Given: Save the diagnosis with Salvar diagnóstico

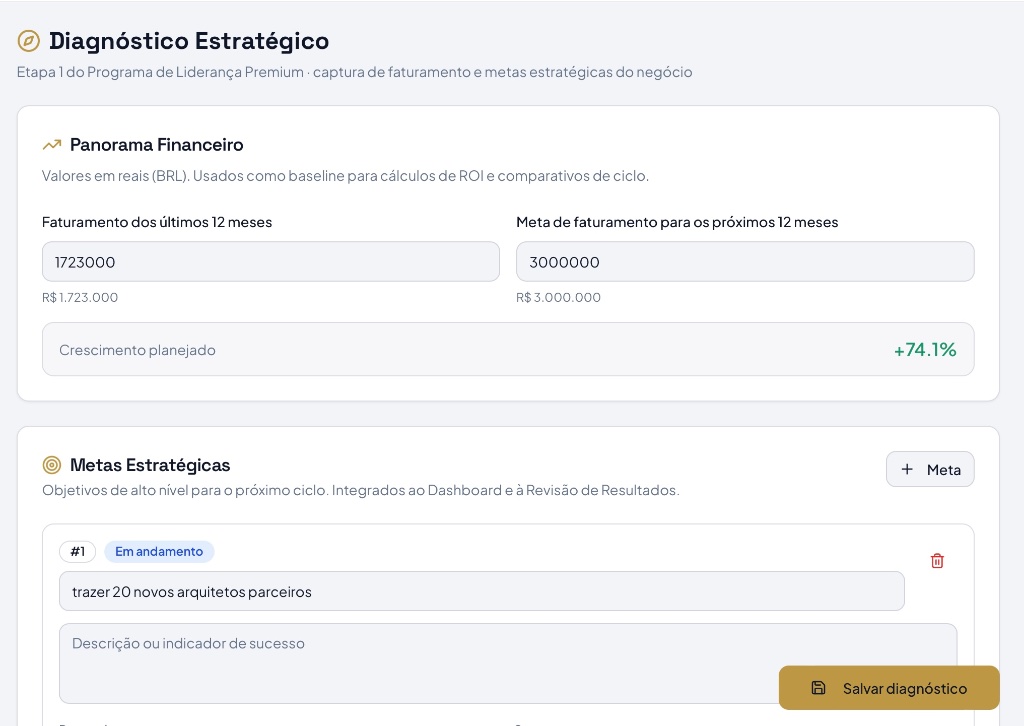Looking at the screenshot, I should coord(889,687).
